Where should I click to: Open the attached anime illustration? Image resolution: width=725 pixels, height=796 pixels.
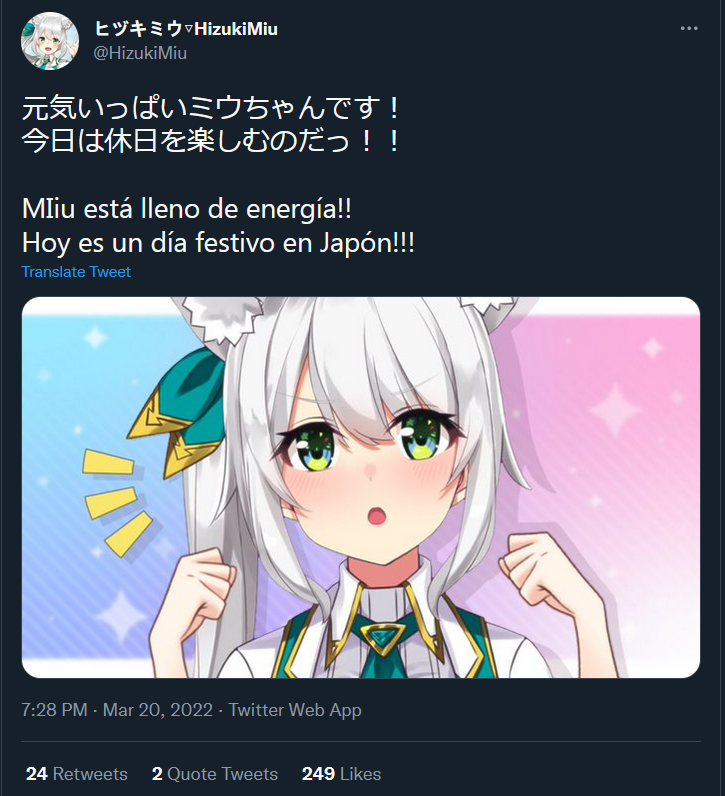tap(361, 487)
